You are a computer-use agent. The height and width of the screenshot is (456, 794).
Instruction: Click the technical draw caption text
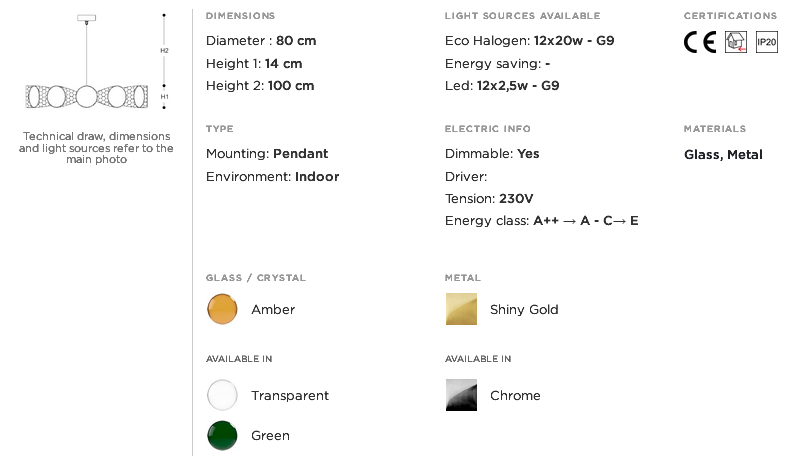pos(96,147)
